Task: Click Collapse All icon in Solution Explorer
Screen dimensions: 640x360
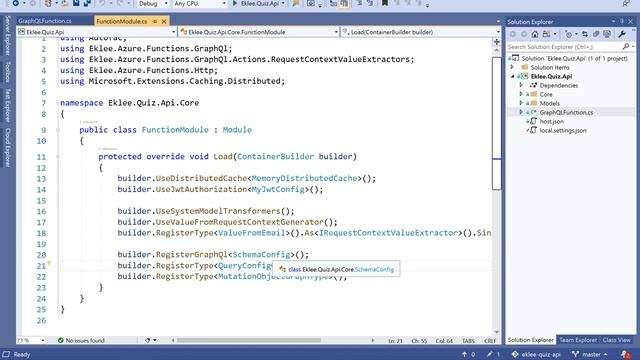Action: (596, 34)
